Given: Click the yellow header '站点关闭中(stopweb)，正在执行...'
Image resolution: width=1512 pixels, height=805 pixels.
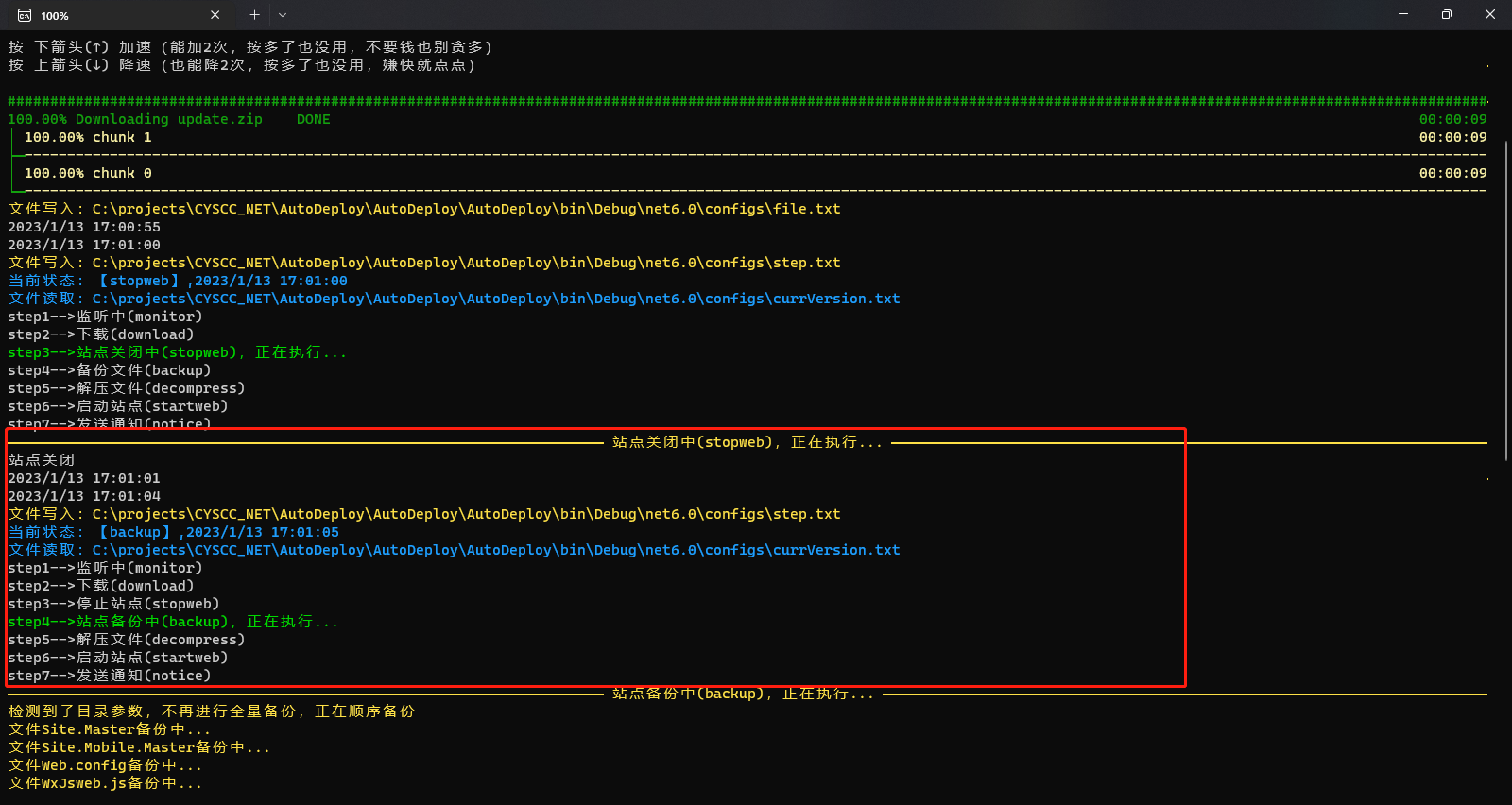Looking at the screenshot, I should coord(747,442).
